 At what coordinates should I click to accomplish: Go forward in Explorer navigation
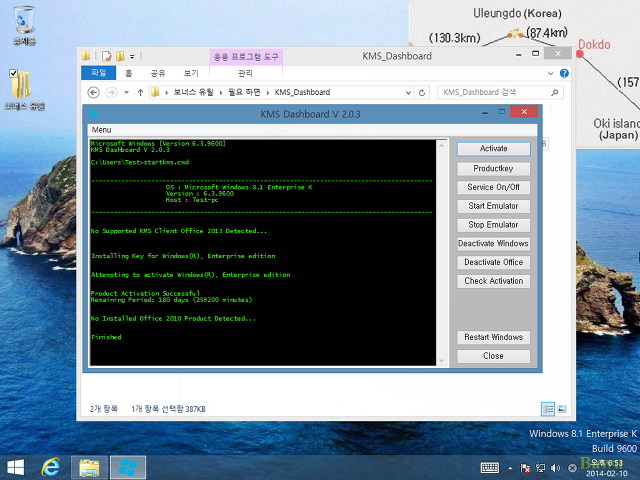tap(111, 93)
